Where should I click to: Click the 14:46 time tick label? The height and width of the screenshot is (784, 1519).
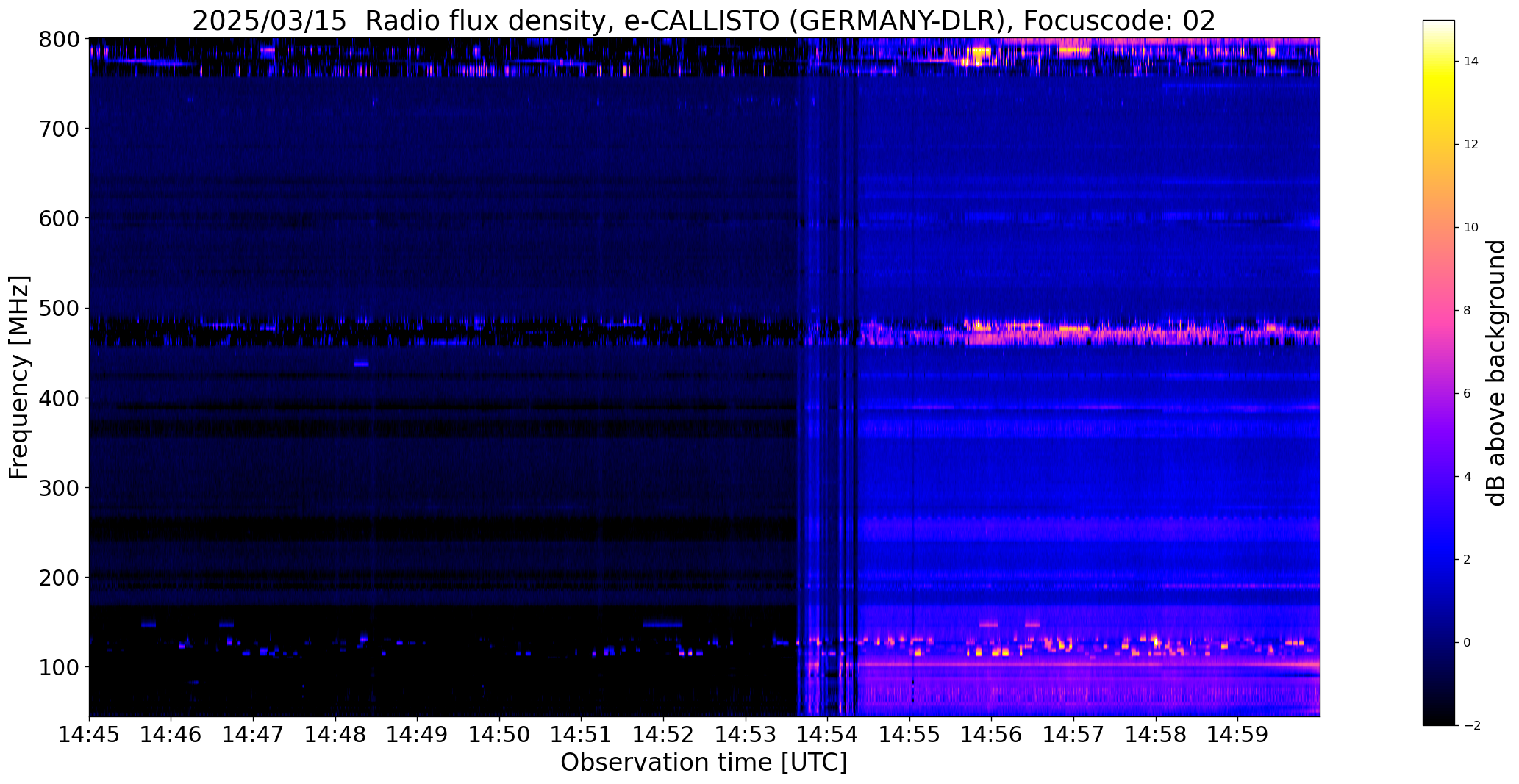(x=171, y=735)
